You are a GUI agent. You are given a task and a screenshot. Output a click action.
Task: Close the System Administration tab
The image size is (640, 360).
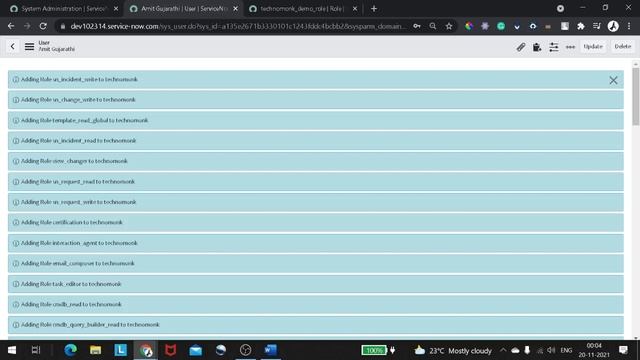tap(116, 9)
